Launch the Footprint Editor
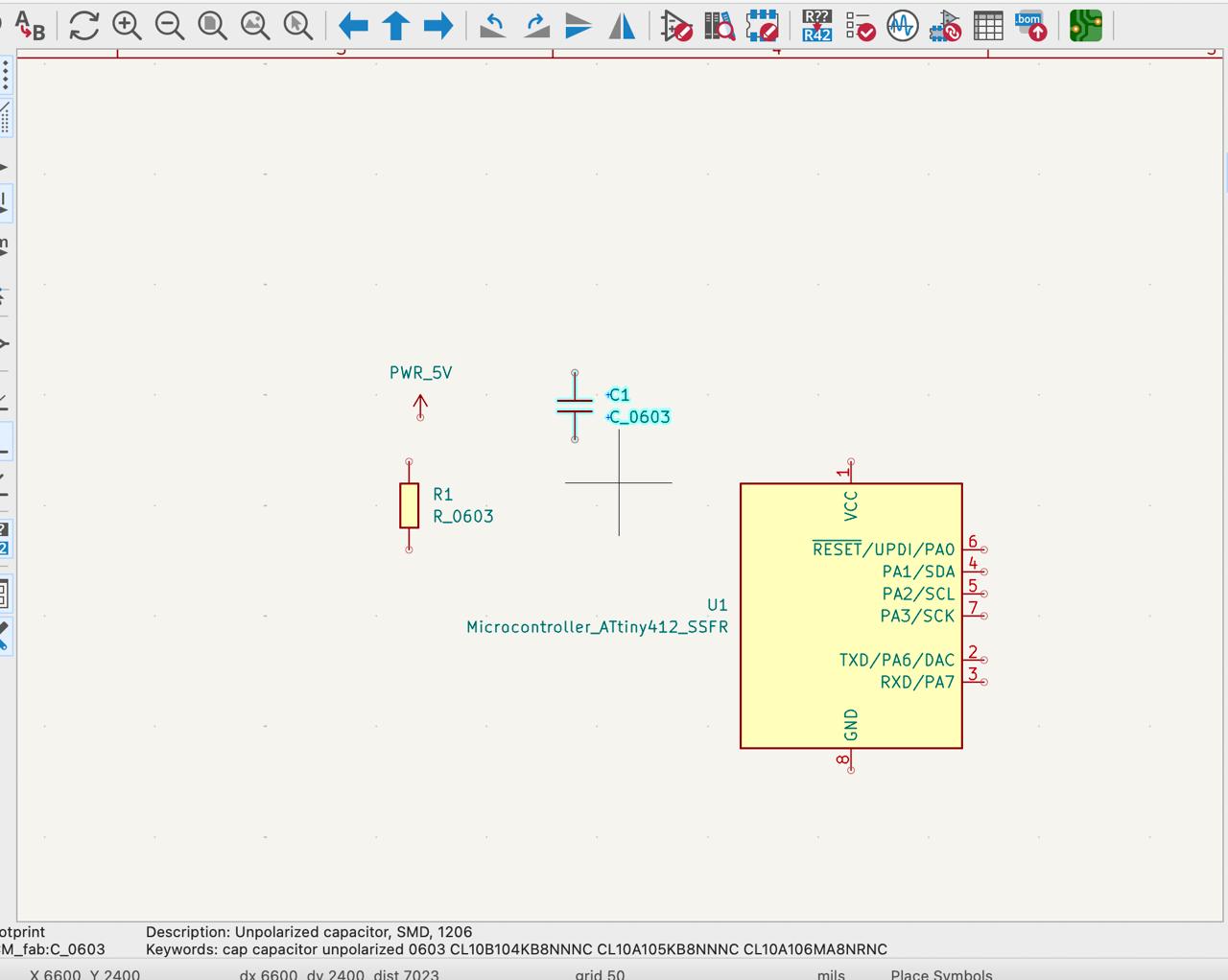Screen dimensions: 1228x980 click(762, 26)
